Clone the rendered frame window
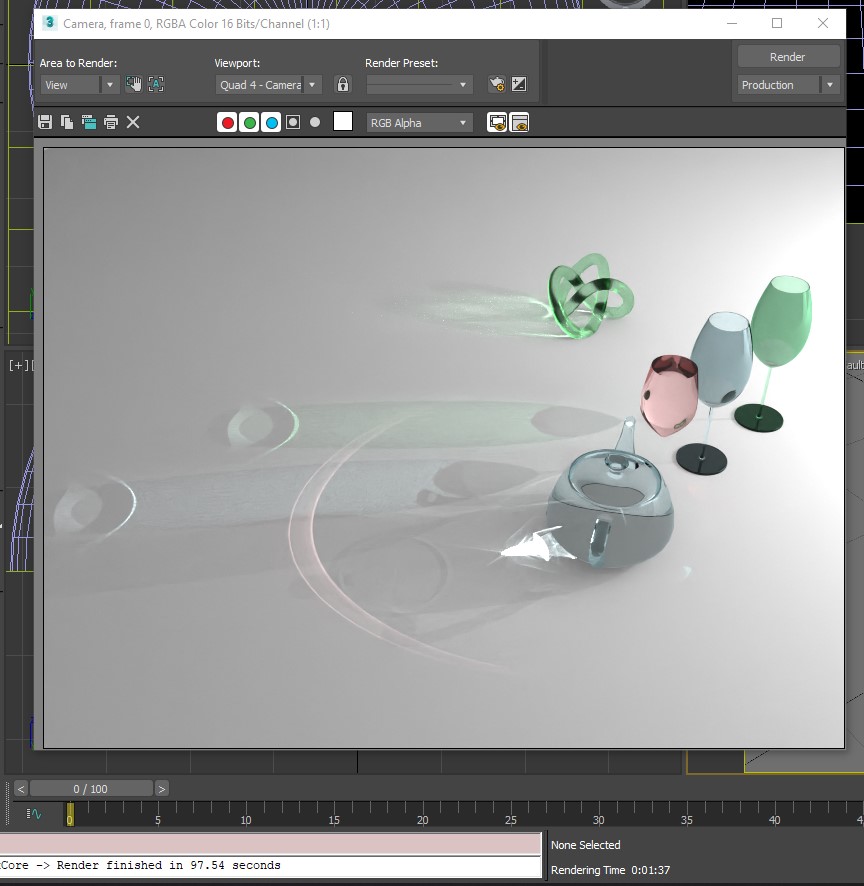This screenshot has width=864, height=886. (x=89, y=122)
